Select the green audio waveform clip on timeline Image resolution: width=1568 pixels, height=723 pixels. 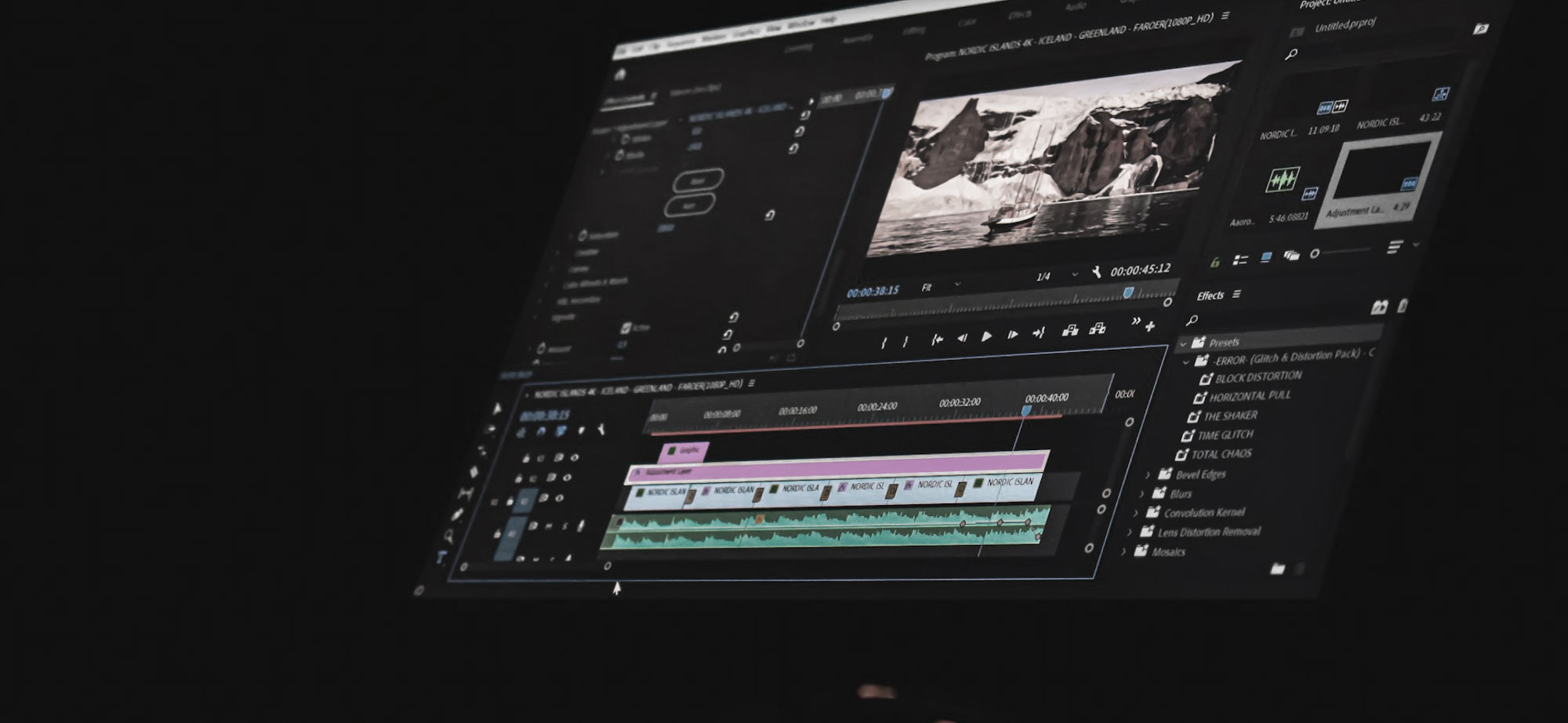[825, 527]
